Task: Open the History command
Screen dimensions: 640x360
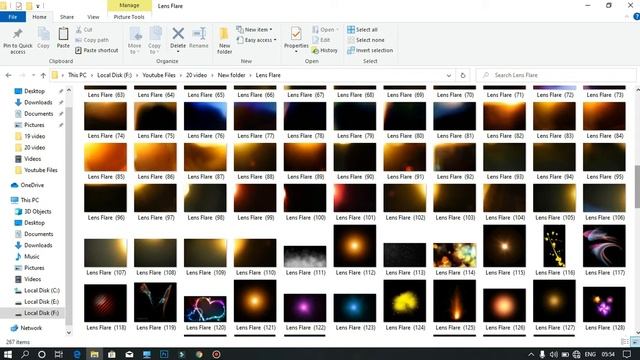Action: 325,50
